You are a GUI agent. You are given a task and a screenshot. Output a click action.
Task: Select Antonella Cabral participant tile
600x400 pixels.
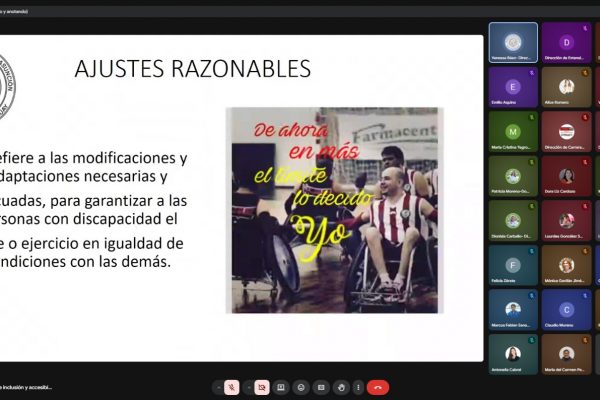tap(513, 354)
